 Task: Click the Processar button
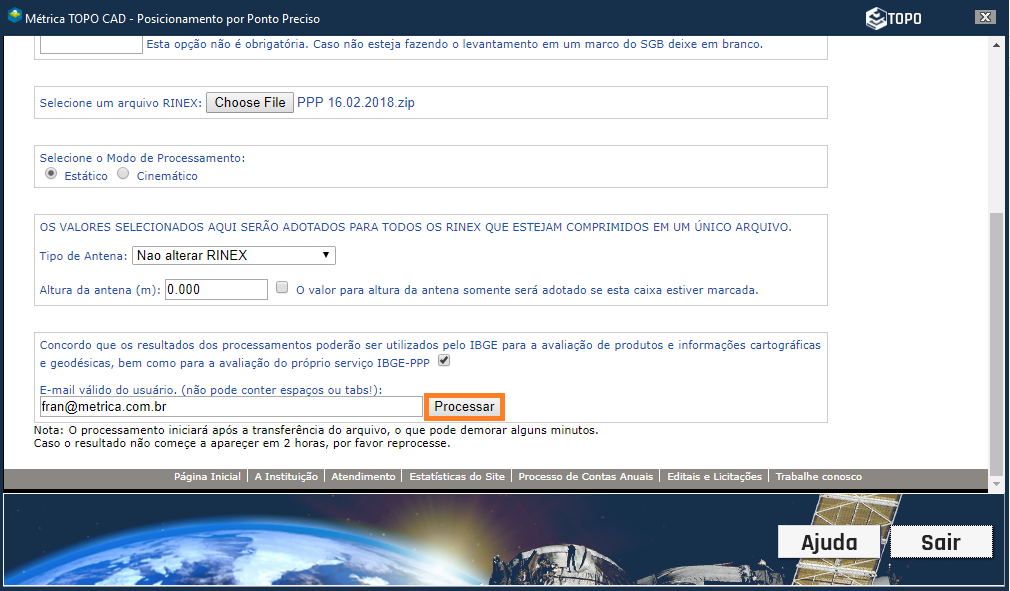pos(464,407)
